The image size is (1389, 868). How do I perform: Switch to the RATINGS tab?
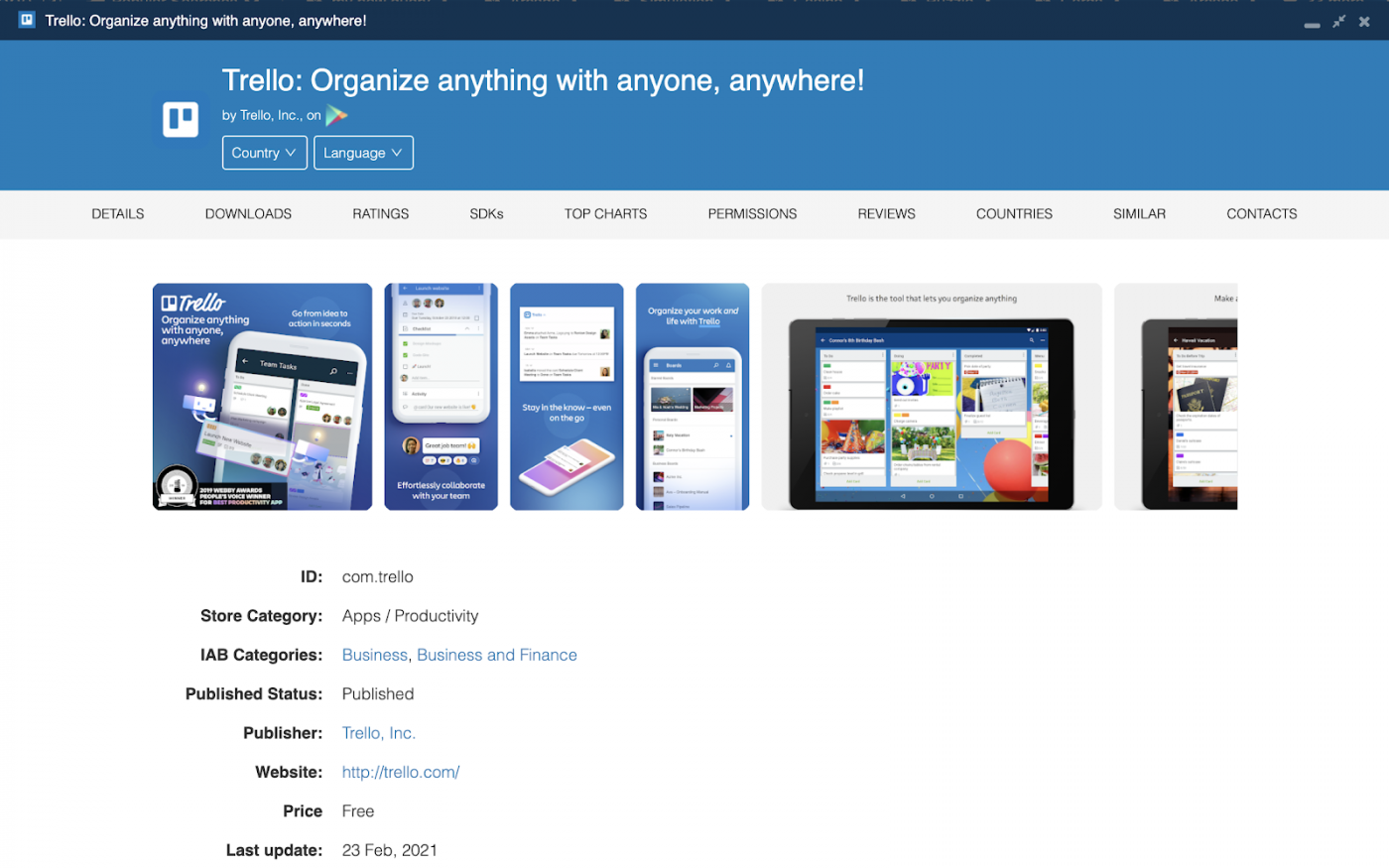point(380,213)
